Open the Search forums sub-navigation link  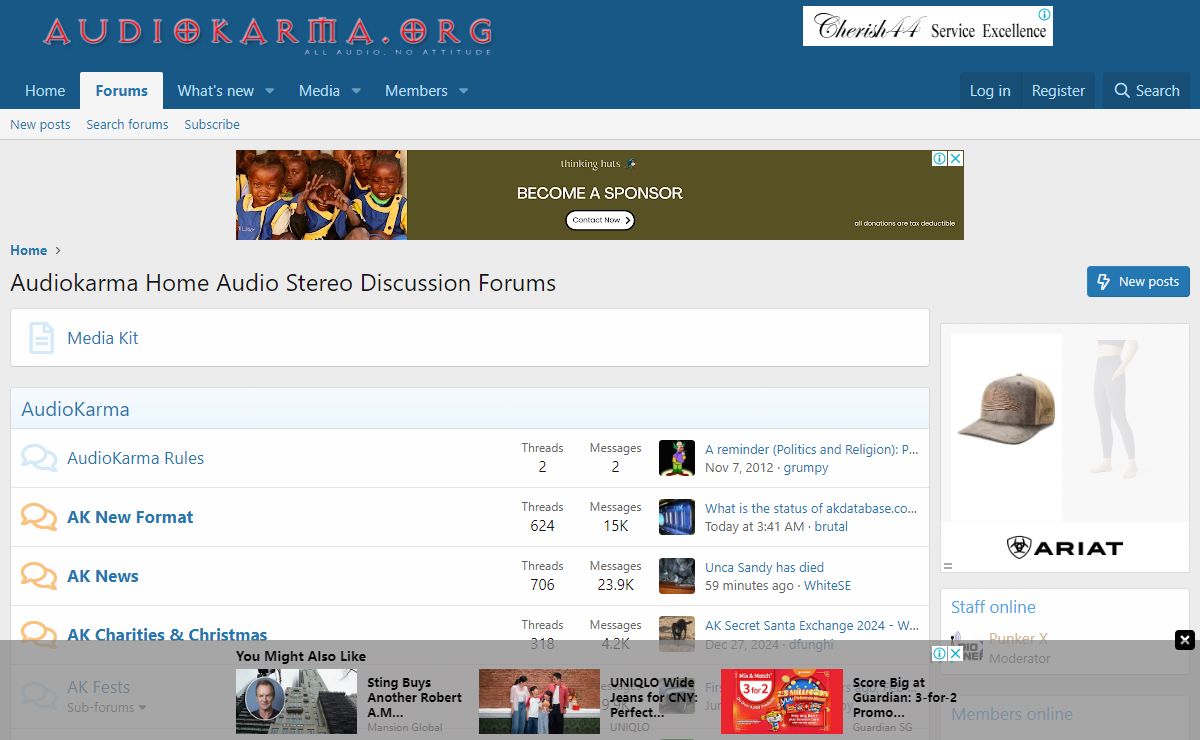[127, 124]
